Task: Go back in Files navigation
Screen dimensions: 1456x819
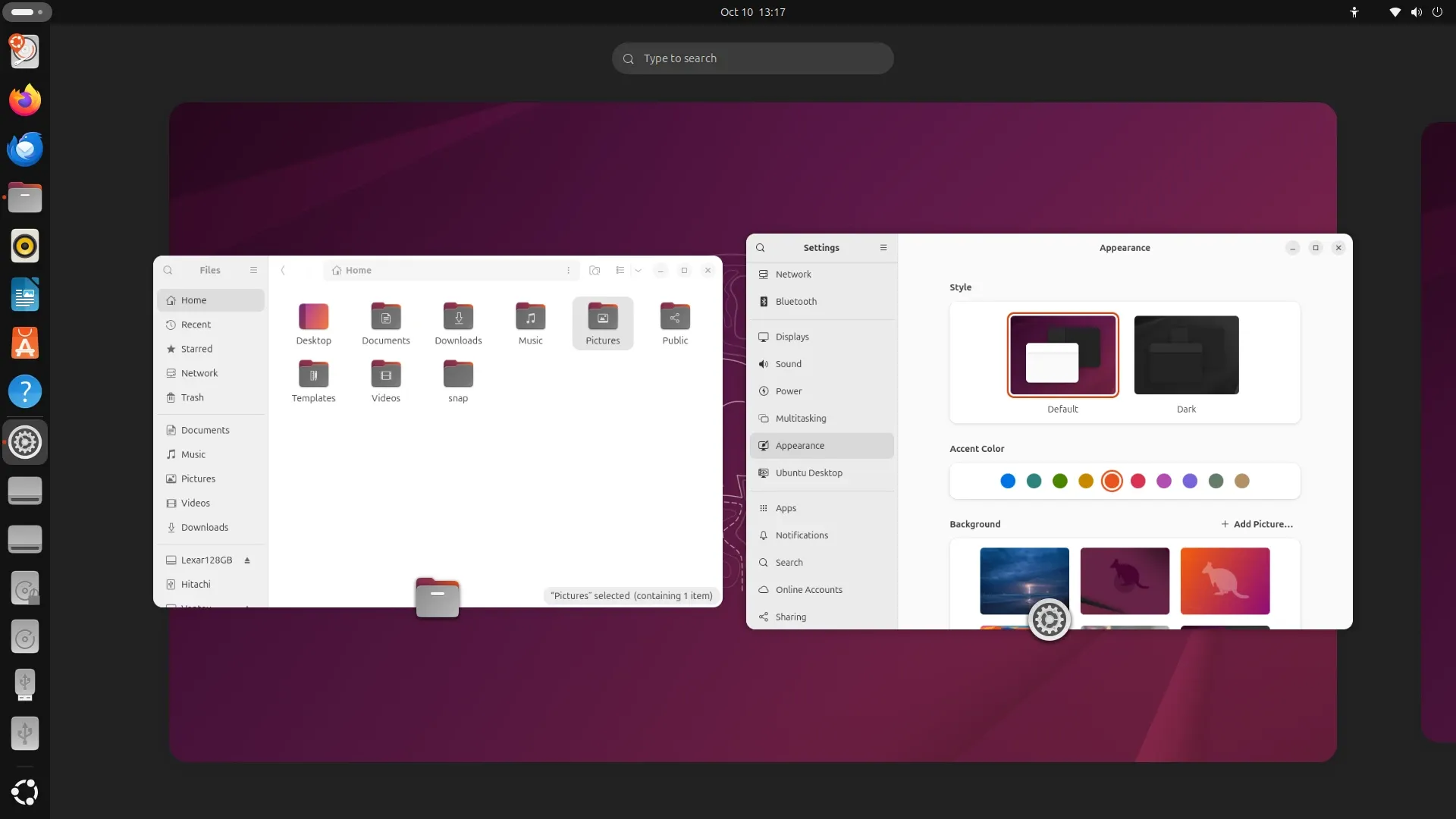Action: 283,270
